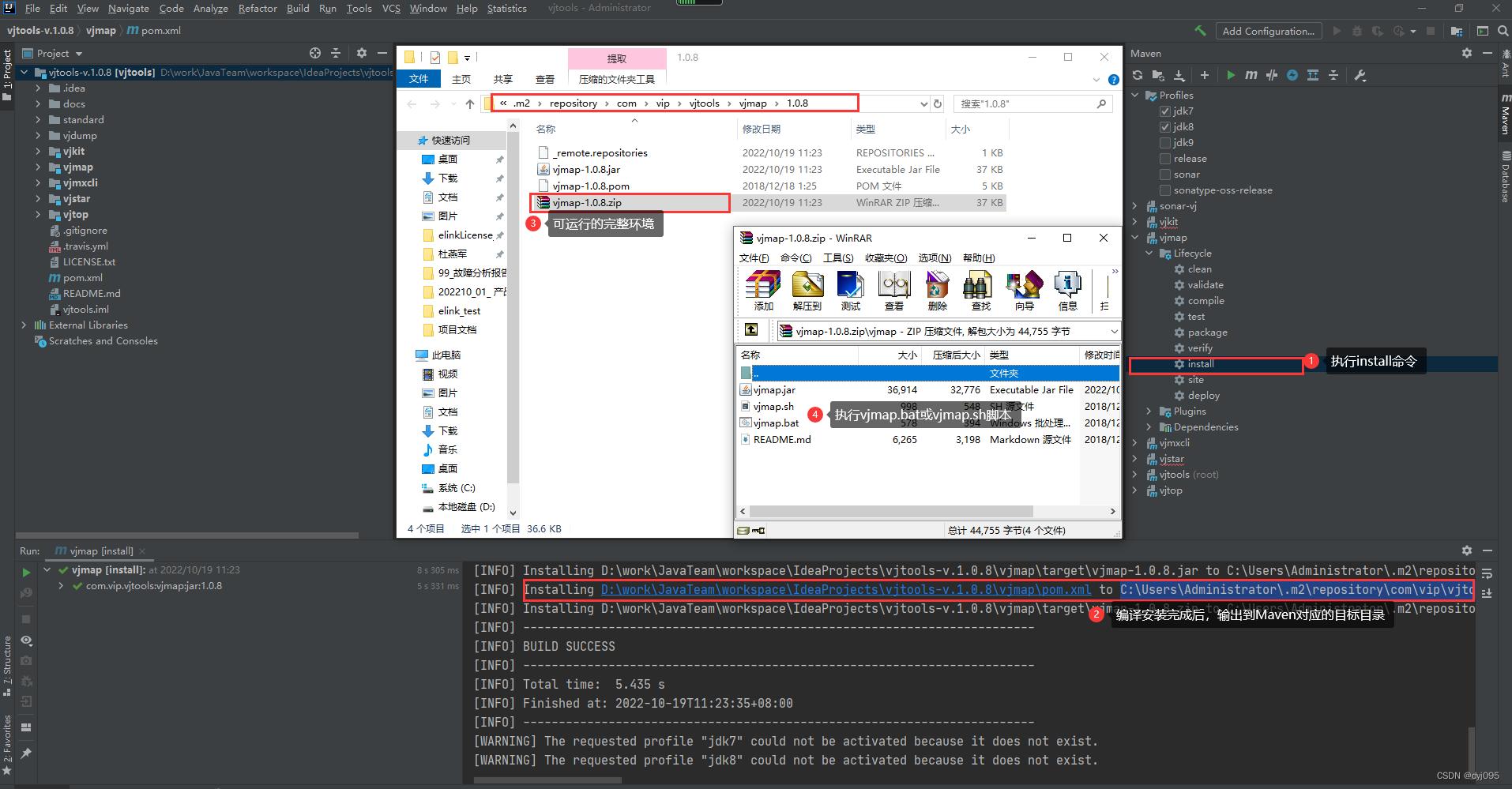Rerun vjmap install in Run panel
This screenshot has height=789, width=1512.
coord(26,572)
